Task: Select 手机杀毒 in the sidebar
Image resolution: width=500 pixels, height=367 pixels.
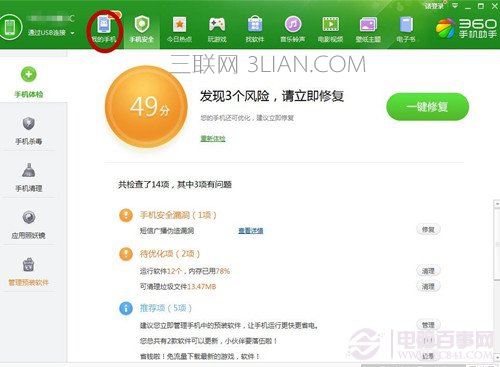Action: tap(29, 131)
